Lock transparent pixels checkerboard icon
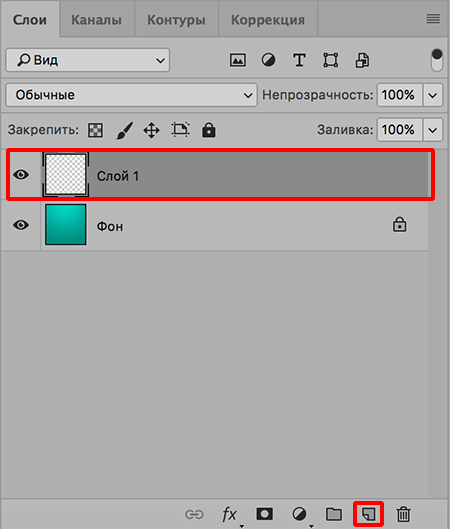The image size is (450, 529). (95, 130)
